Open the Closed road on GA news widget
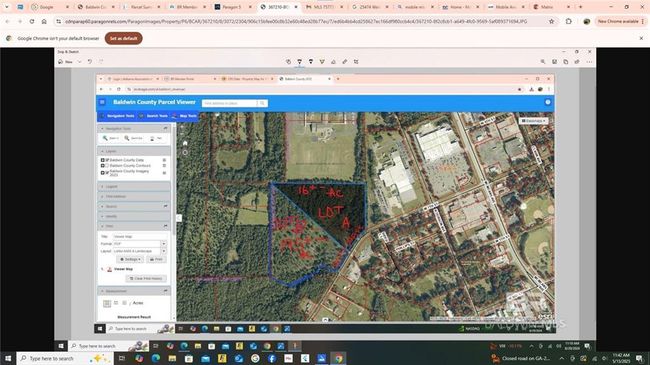 point(521,358)
